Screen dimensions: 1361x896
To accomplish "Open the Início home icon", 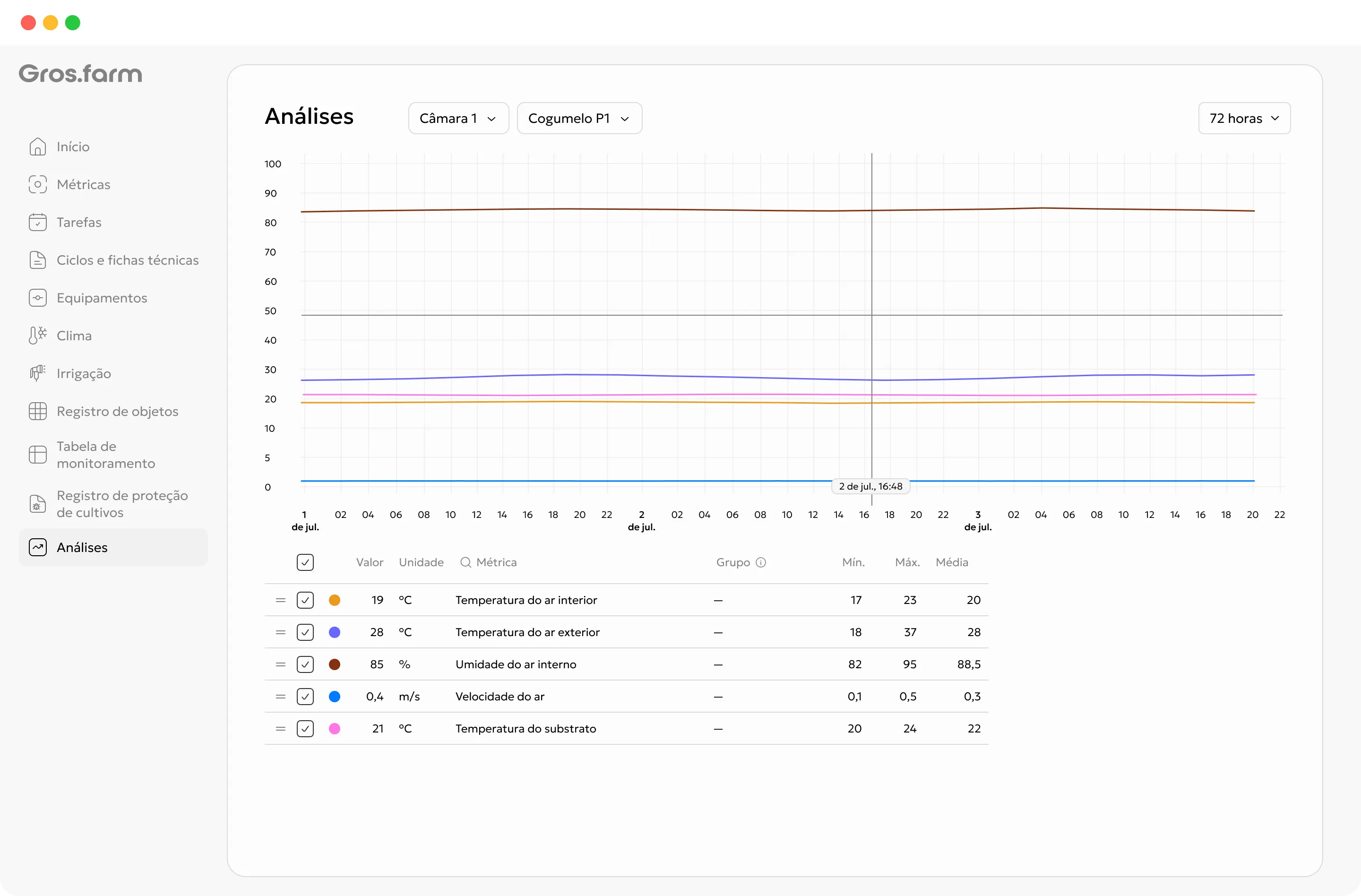I will click(x=37, y=147).
